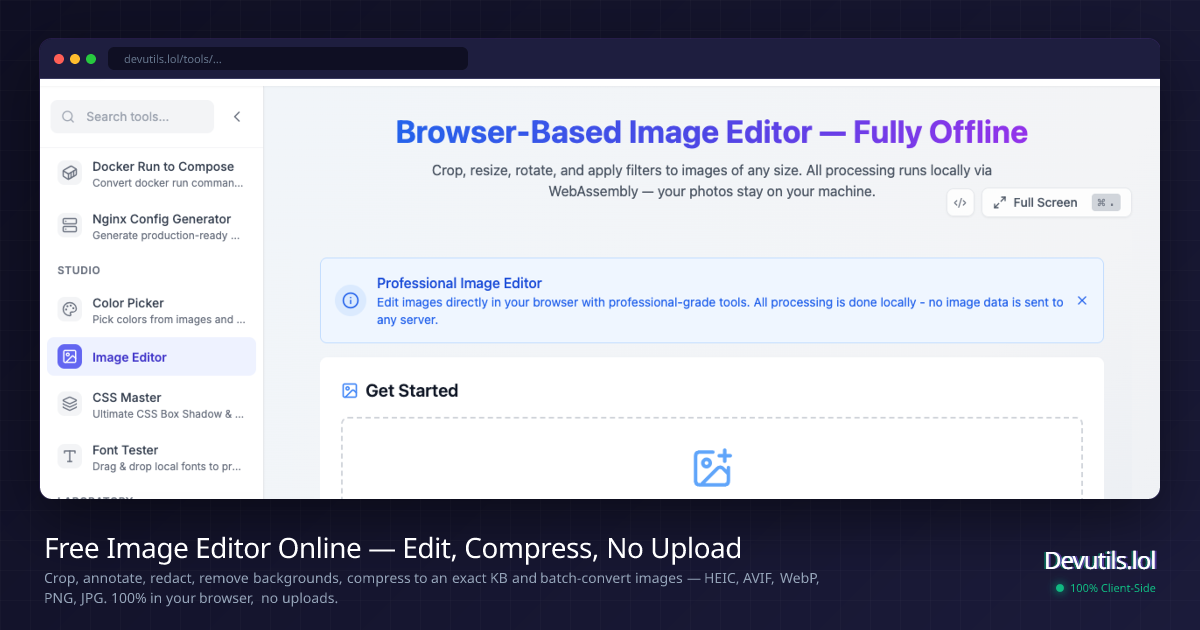Viewport: 1200px width, 630px height.
Task: Click the Full Screen button
Action: tap(1056, 202)
